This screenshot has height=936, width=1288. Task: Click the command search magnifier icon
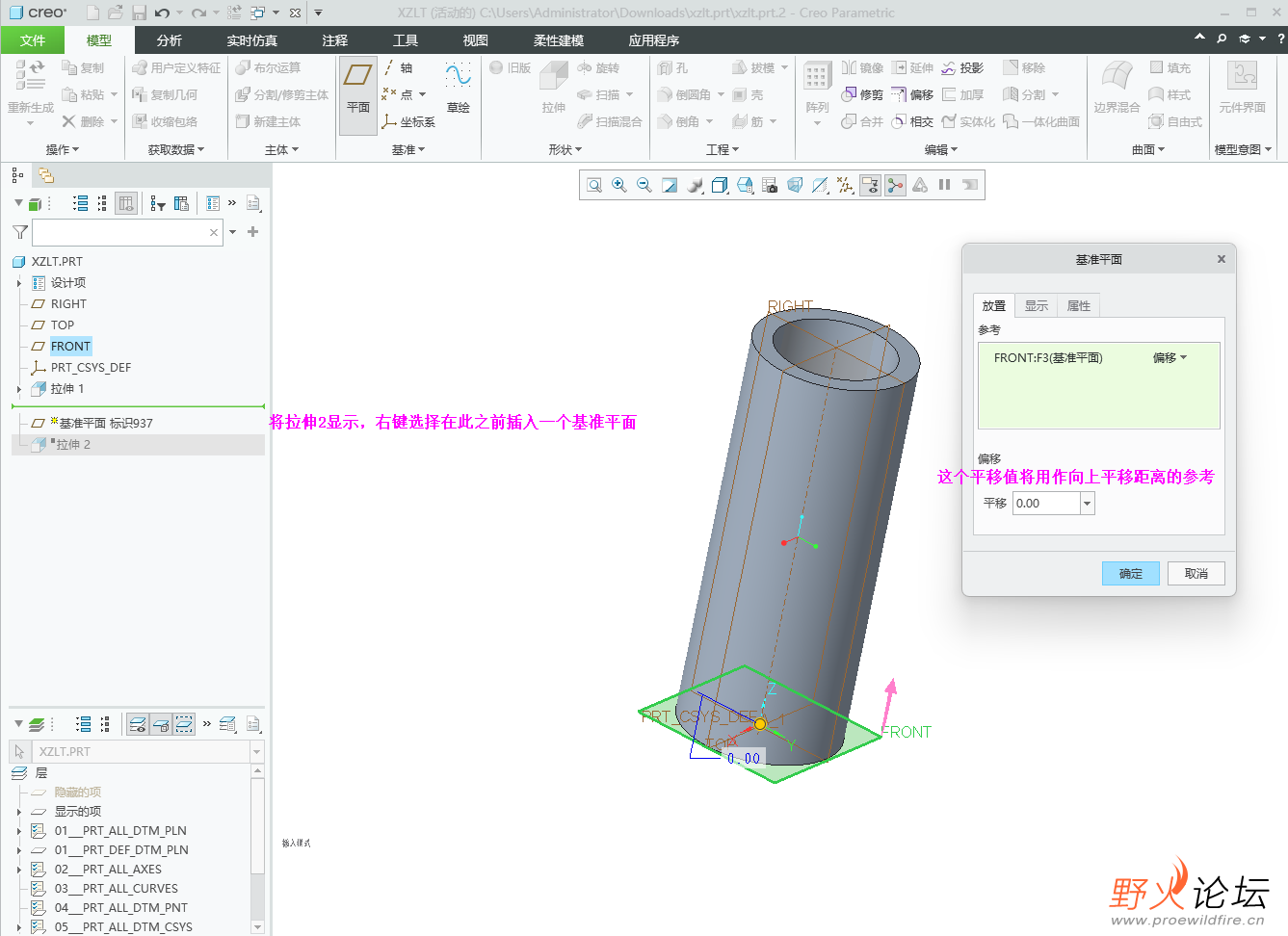click(1222, 39)
